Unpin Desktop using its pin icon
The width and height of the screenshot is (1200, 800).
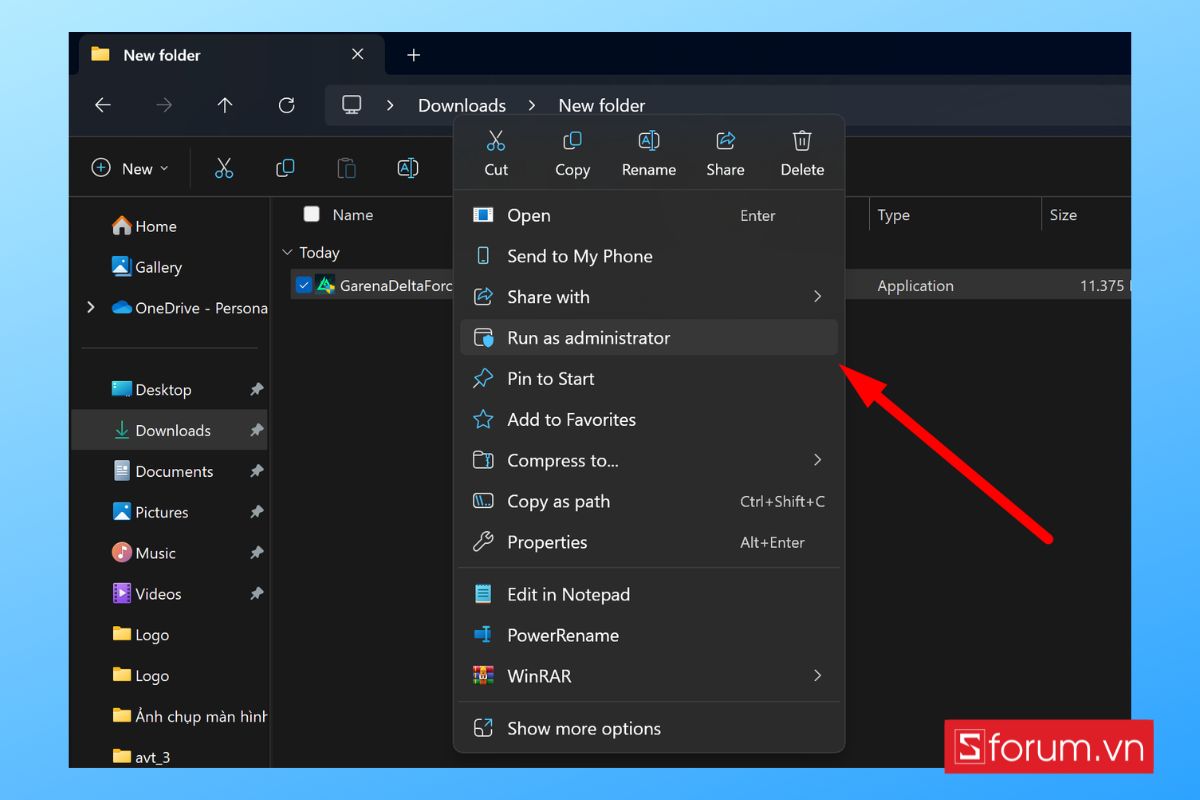[x=256, y=390]
